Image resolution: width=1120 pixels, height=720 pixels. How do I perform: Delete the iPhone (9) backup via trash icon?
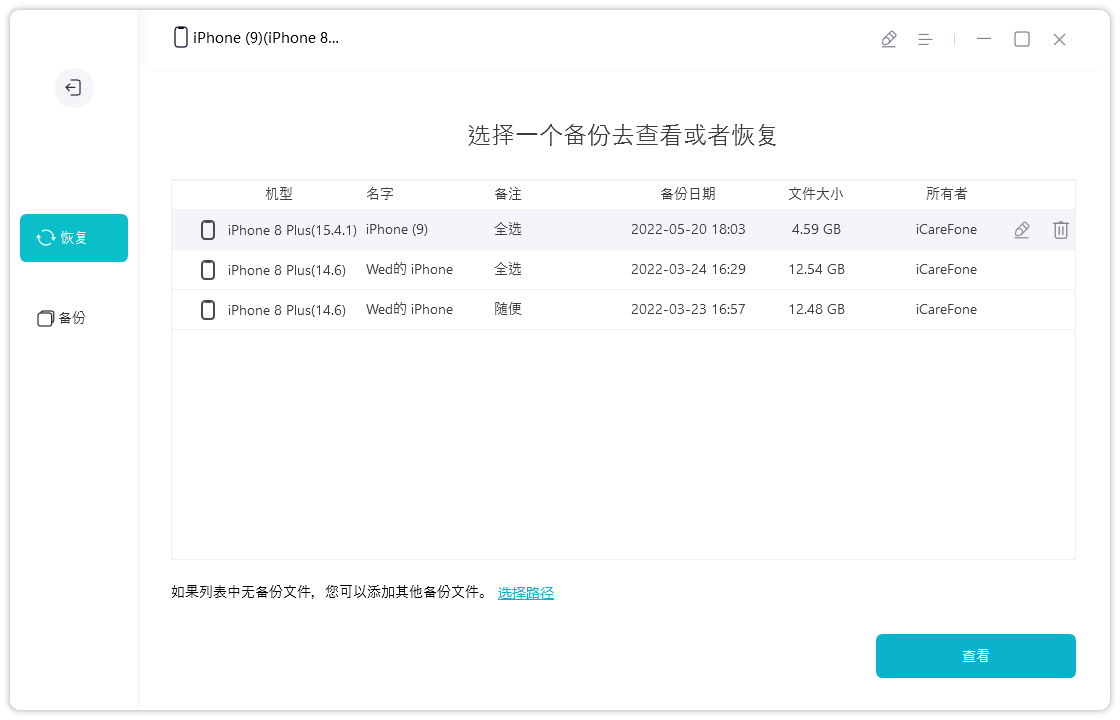(1060, 229)
